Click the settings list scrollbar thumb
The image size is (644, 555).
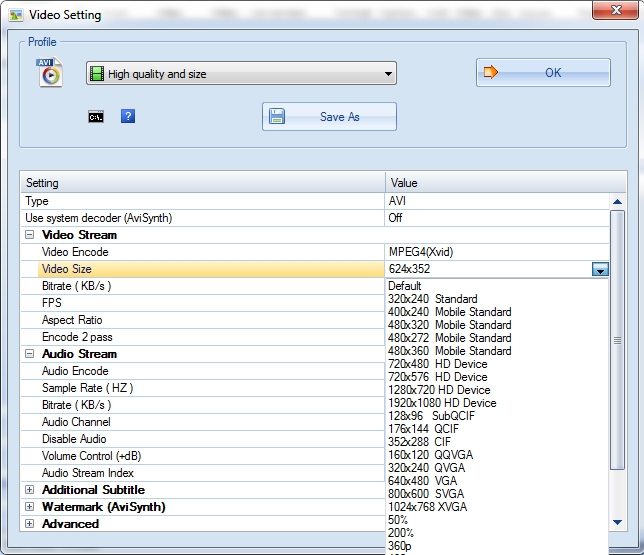coord(617,340)
